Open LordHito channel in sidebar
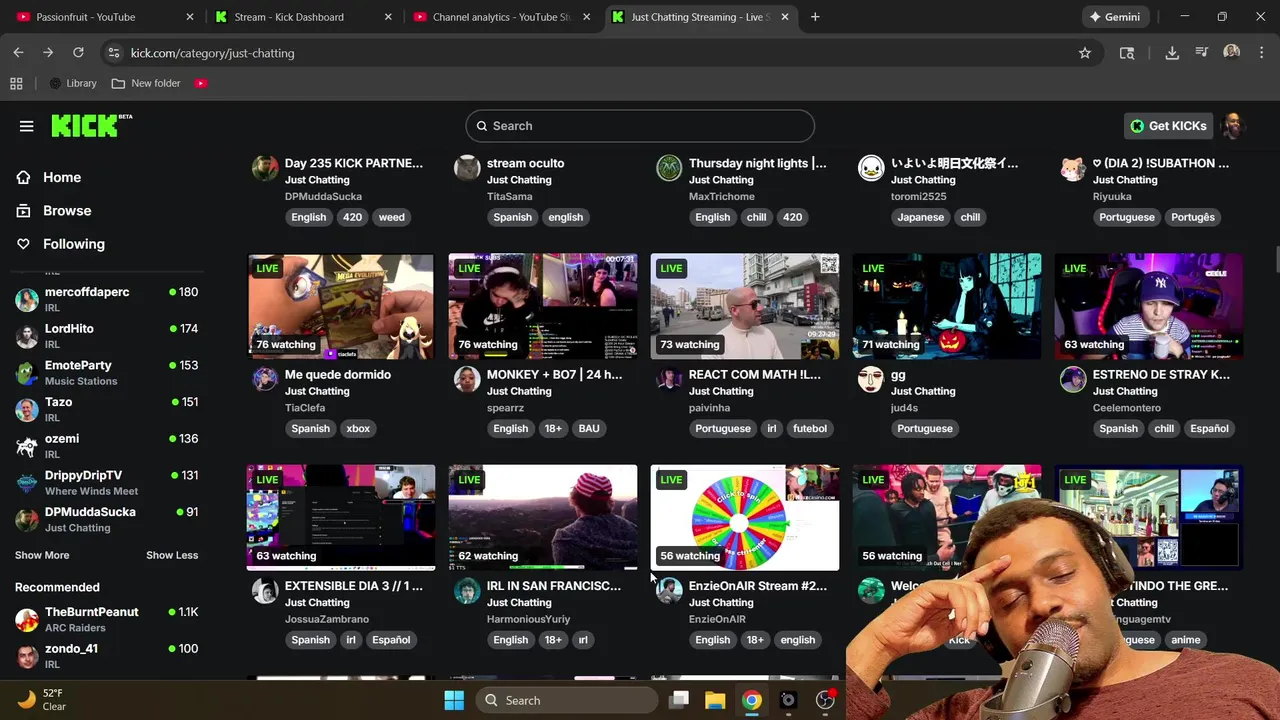The width and height of the screenshot is (1280, 720). click(x=106, y=335)
